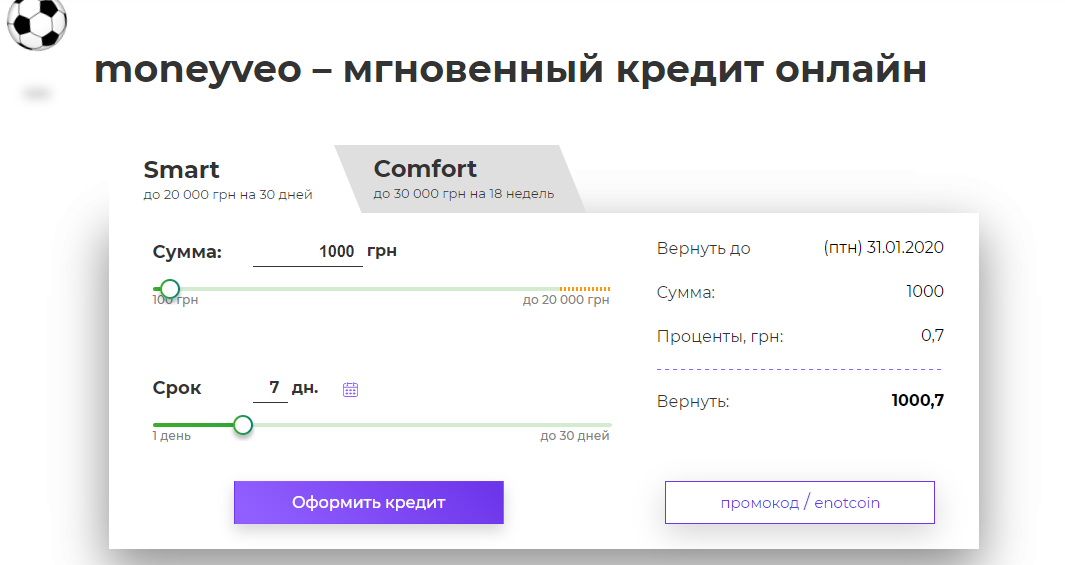Click the soccer ball icon
The image size is (1065, 565).
[x=36, y=22]
